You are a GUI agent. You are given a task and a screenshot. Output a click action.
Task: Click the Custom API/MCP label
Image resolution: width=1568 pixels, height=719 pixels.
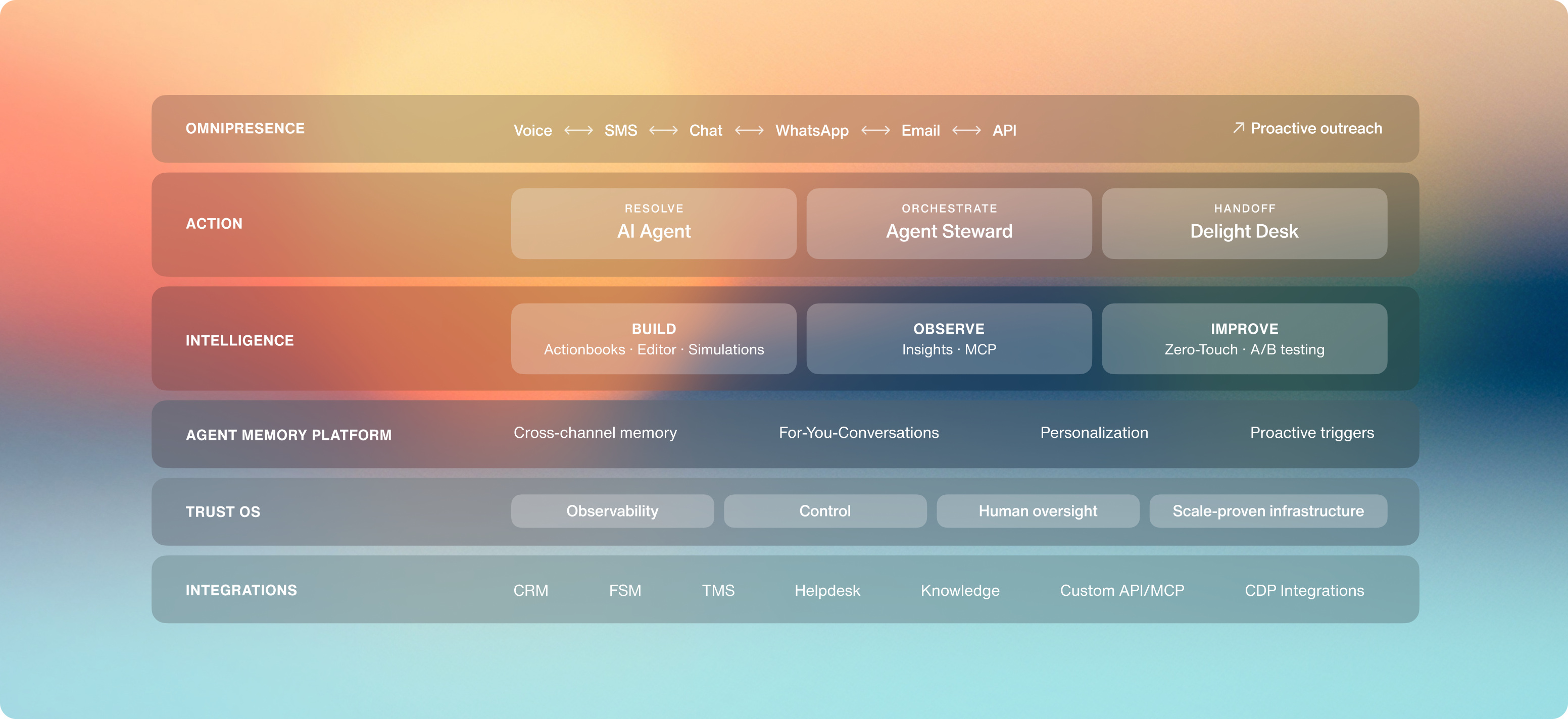click(1122, 590)
